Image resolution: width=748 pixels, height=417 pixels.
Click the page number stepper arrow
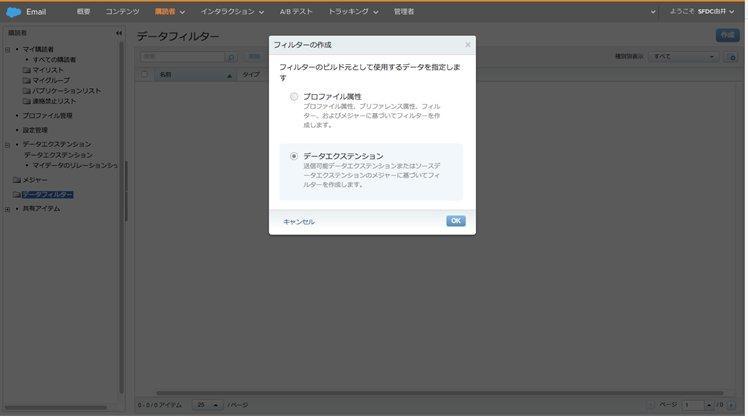click(x=708, y=405)
